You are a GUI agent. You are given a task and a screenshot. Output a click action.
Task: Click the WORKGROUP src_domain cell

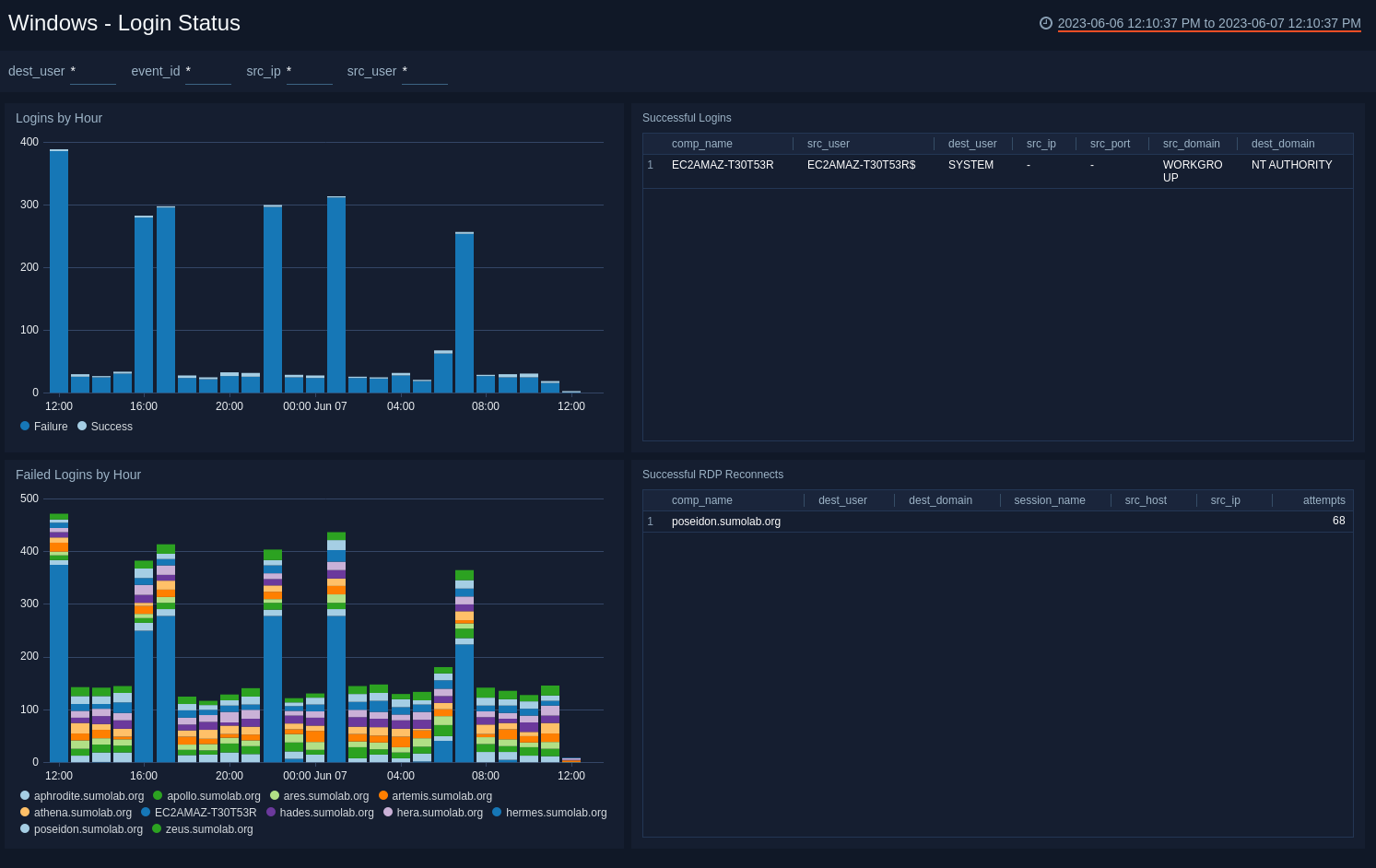tap(1193, 171)
